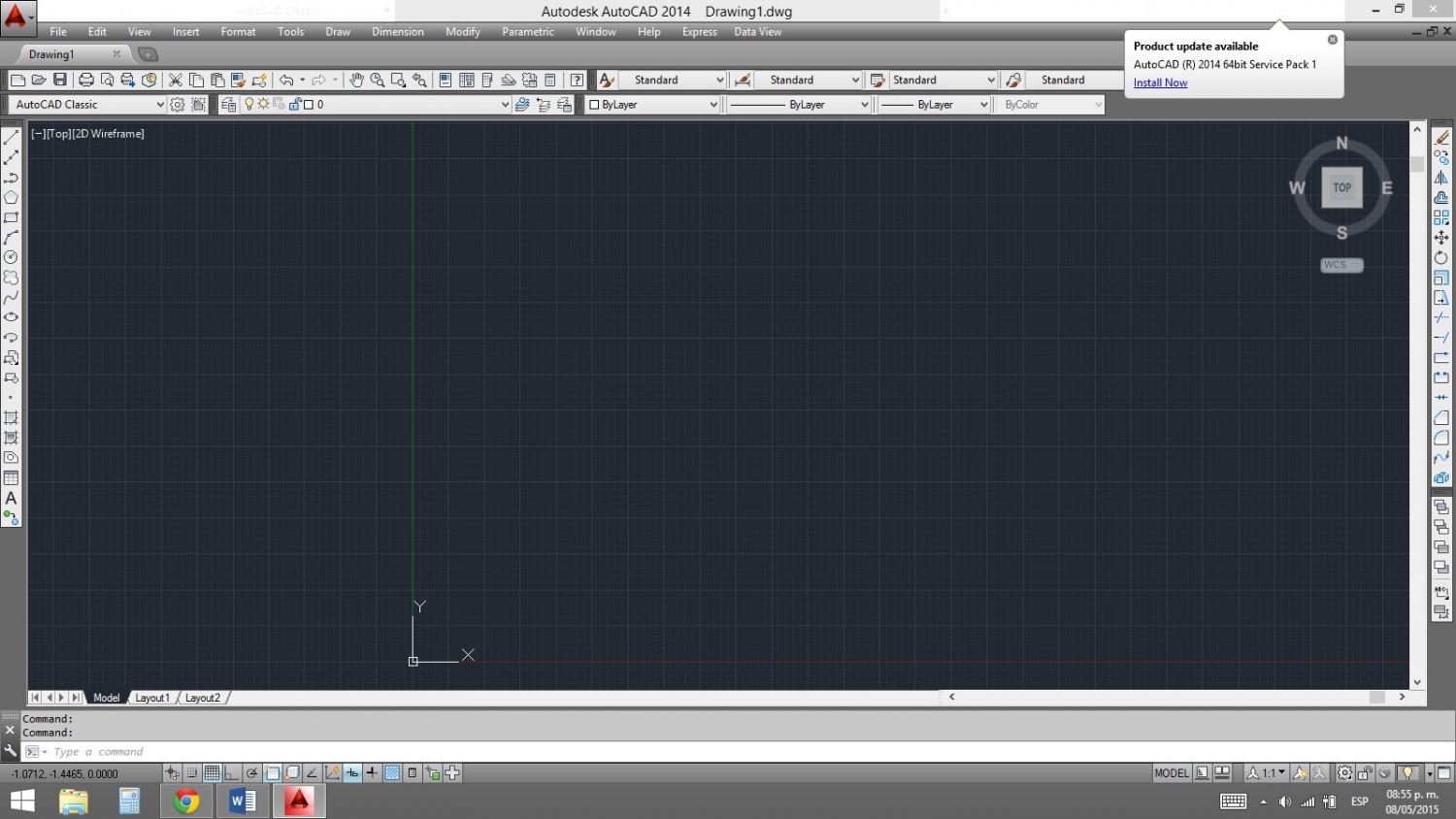1456x819 pixels.
Task: Open Microsoft Word from the taskbar
Action: [243, 801]
